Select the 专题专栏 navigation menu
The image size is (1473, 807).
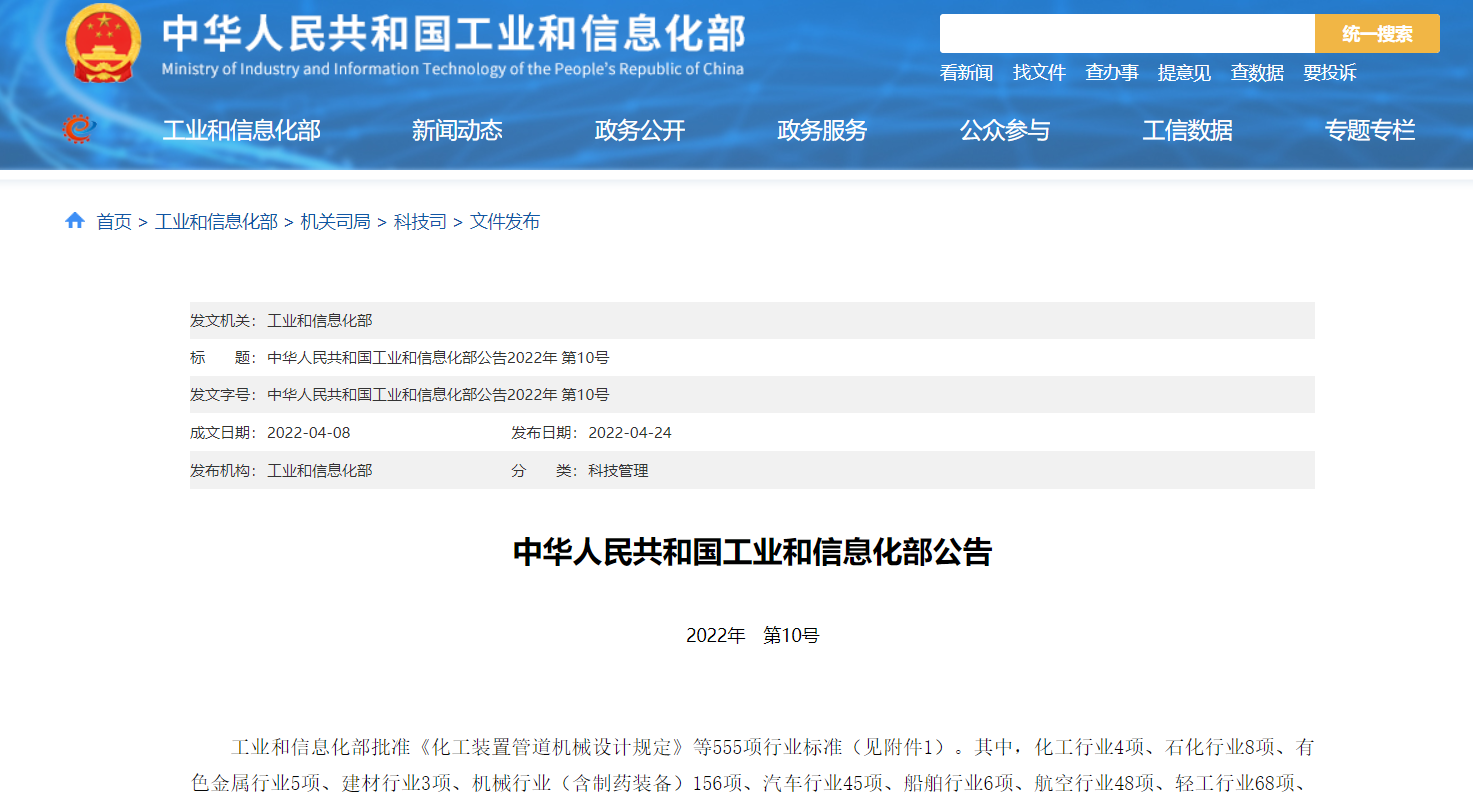pos(1370,130)
